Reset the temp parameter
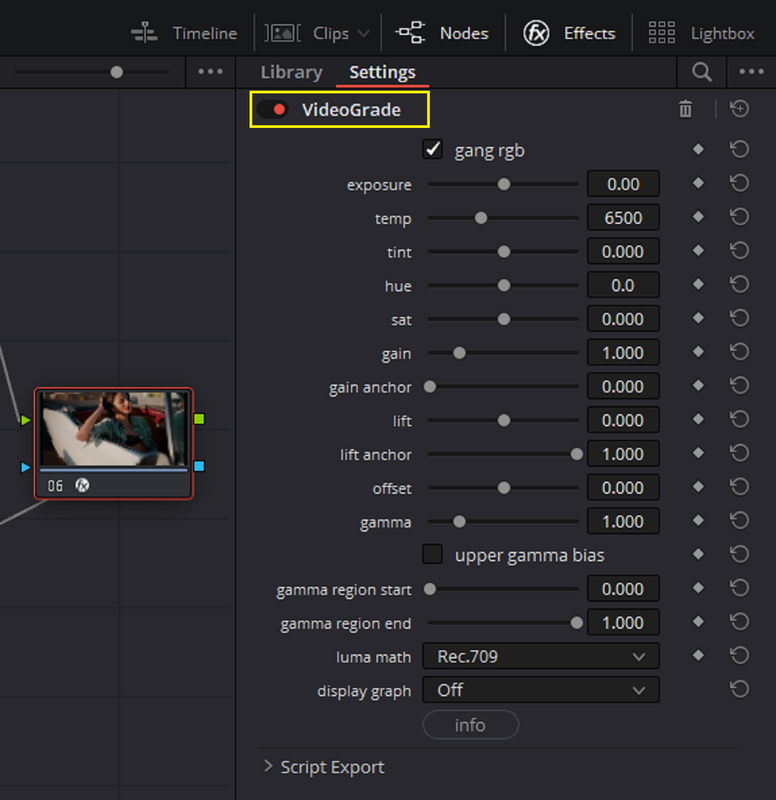The width and height of the screenshot is (776, 800). (739, 217)
